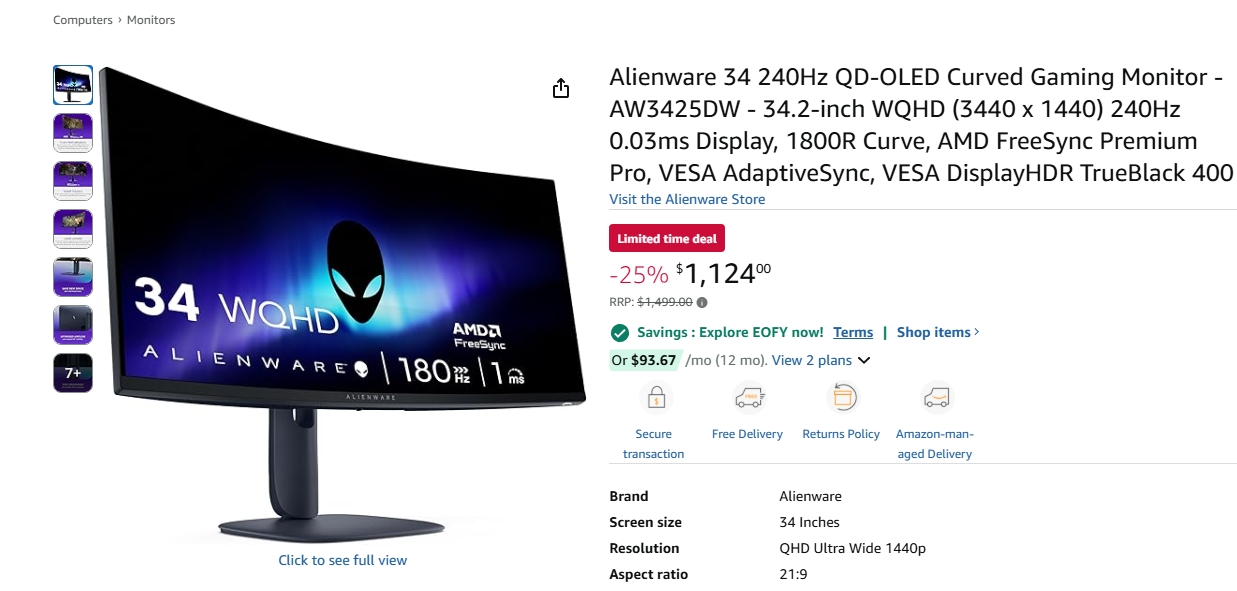Click the share icon above product image
The image size is (1237, 591).
pos(561,88)
